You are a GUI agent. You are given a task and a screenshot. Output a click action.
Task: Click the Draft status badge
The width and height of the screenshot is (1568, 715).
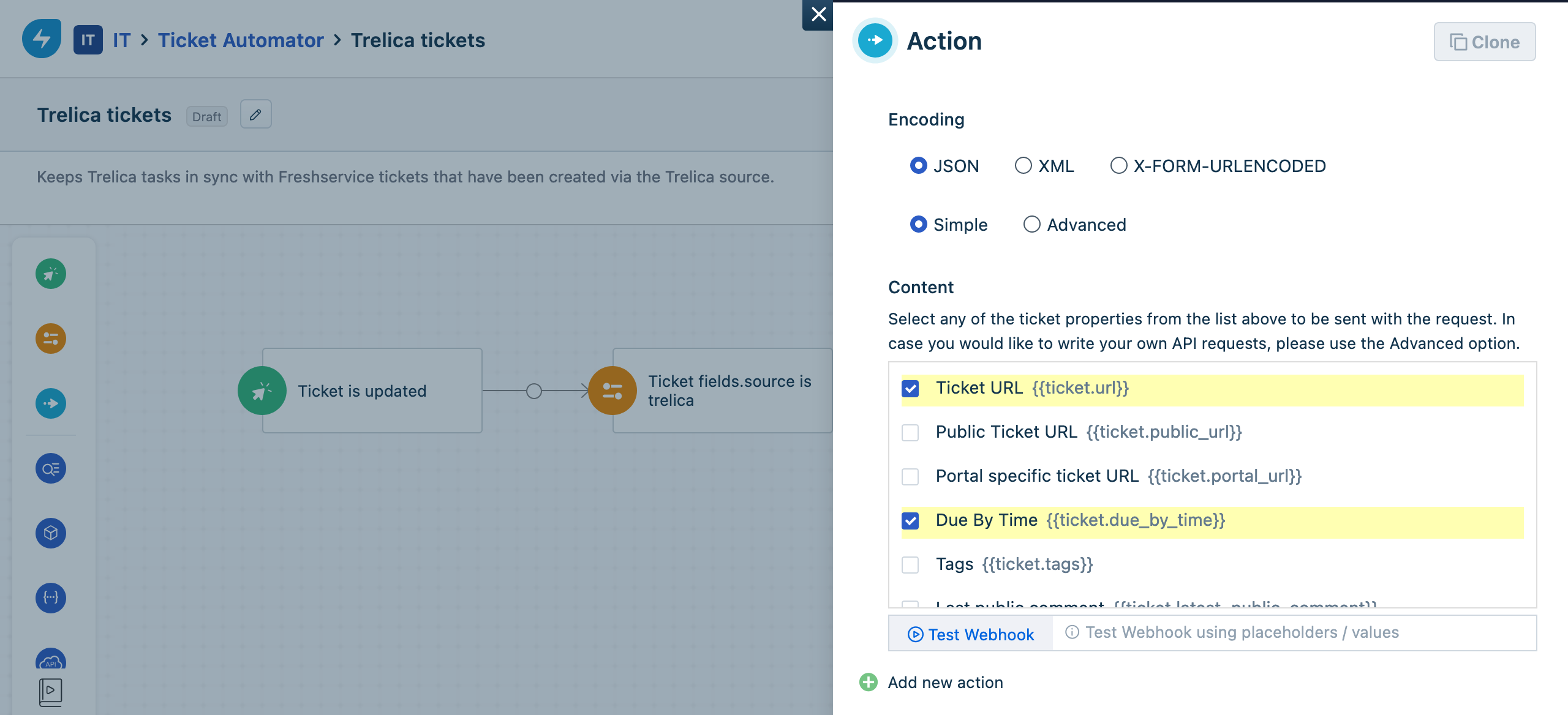click(207, 116)
